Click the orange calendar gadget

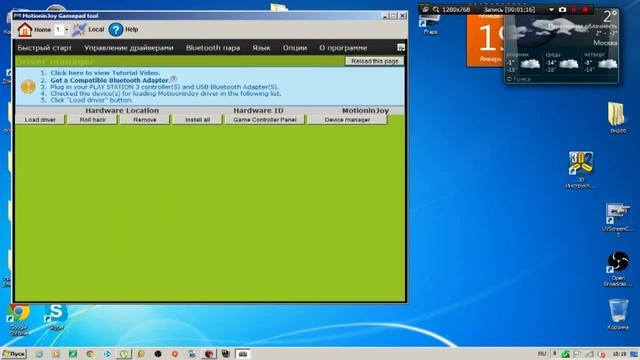pyautogui.click(x=485, y=41)
